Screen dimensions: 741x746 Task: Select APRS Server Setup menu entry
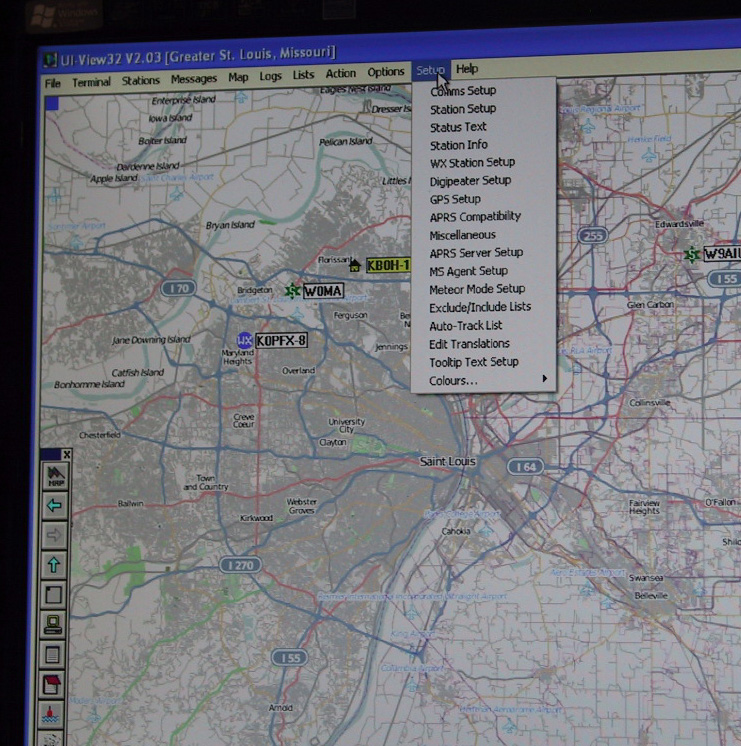click(x=476, y=253)
